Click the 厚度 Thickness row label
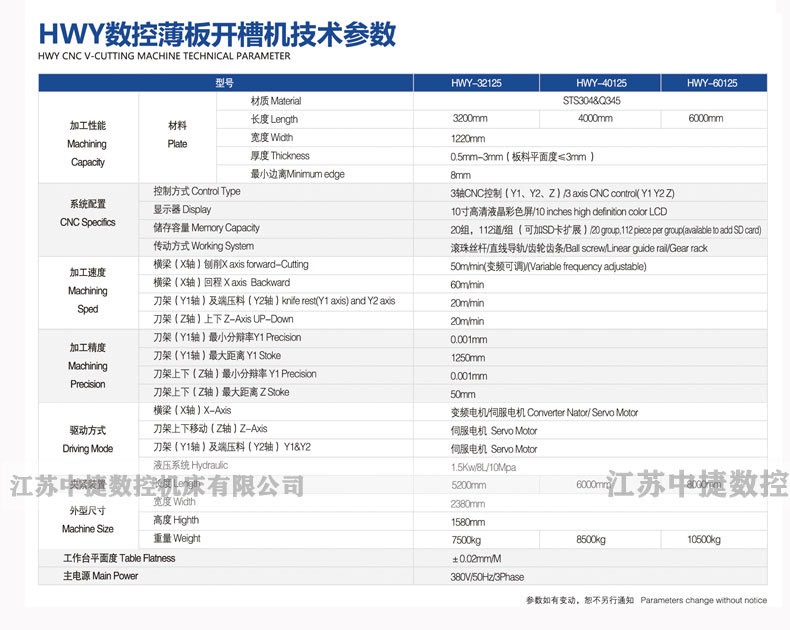This screenshot has height=630, width=790. (x=280, y=156)
